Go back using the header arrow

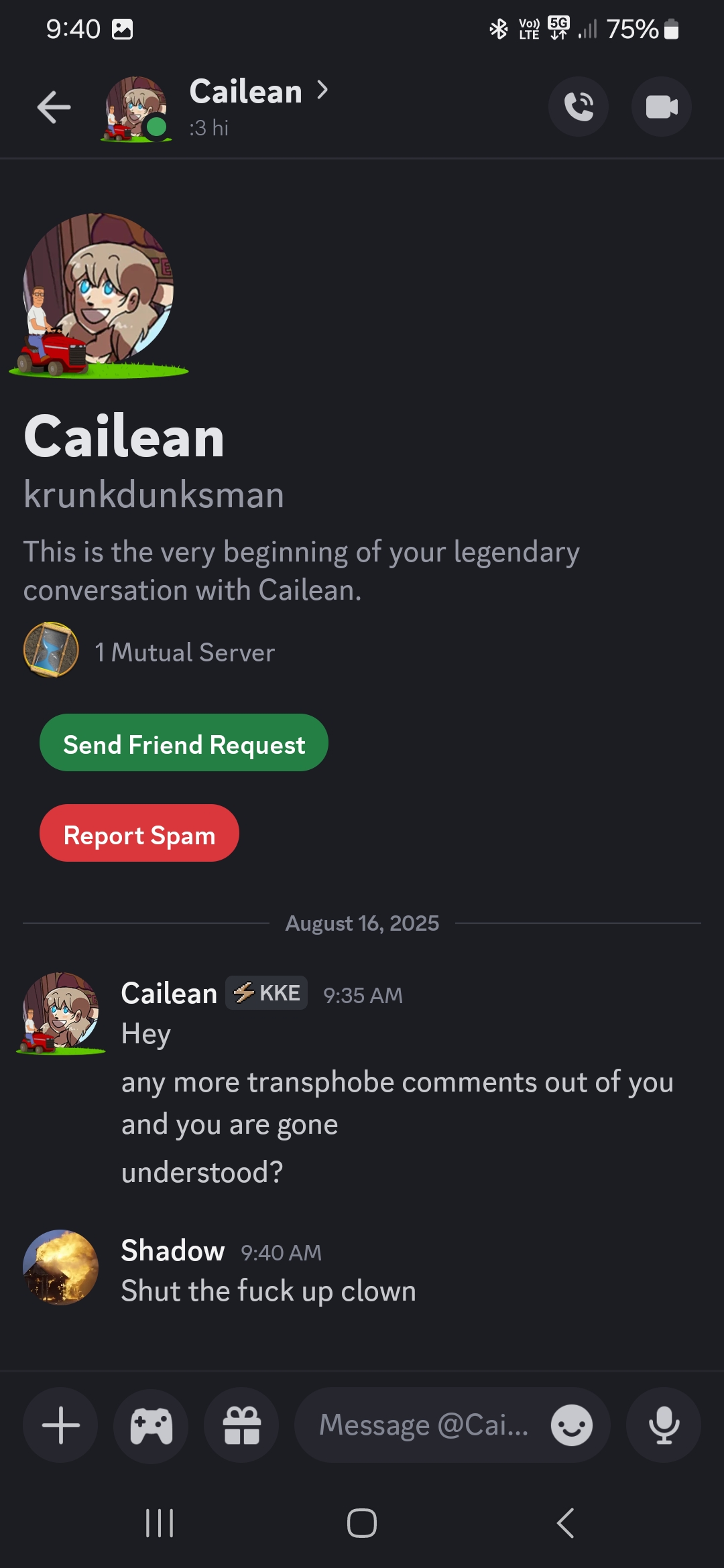(54, 107)
